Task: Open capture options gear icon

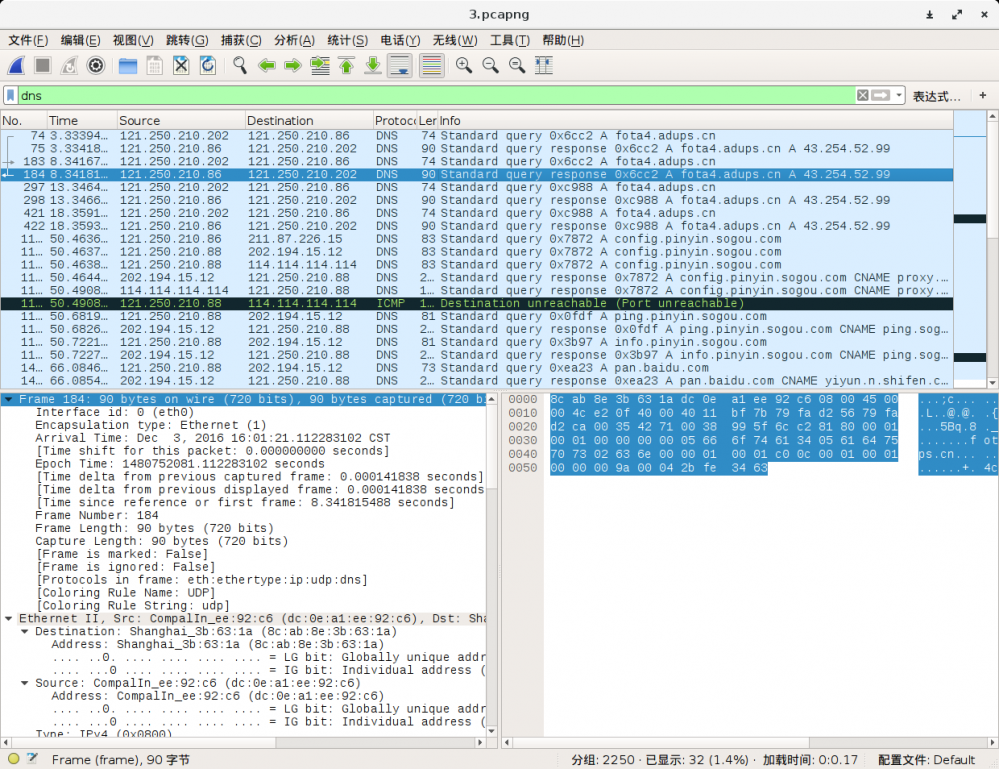Action: [96, 65]
